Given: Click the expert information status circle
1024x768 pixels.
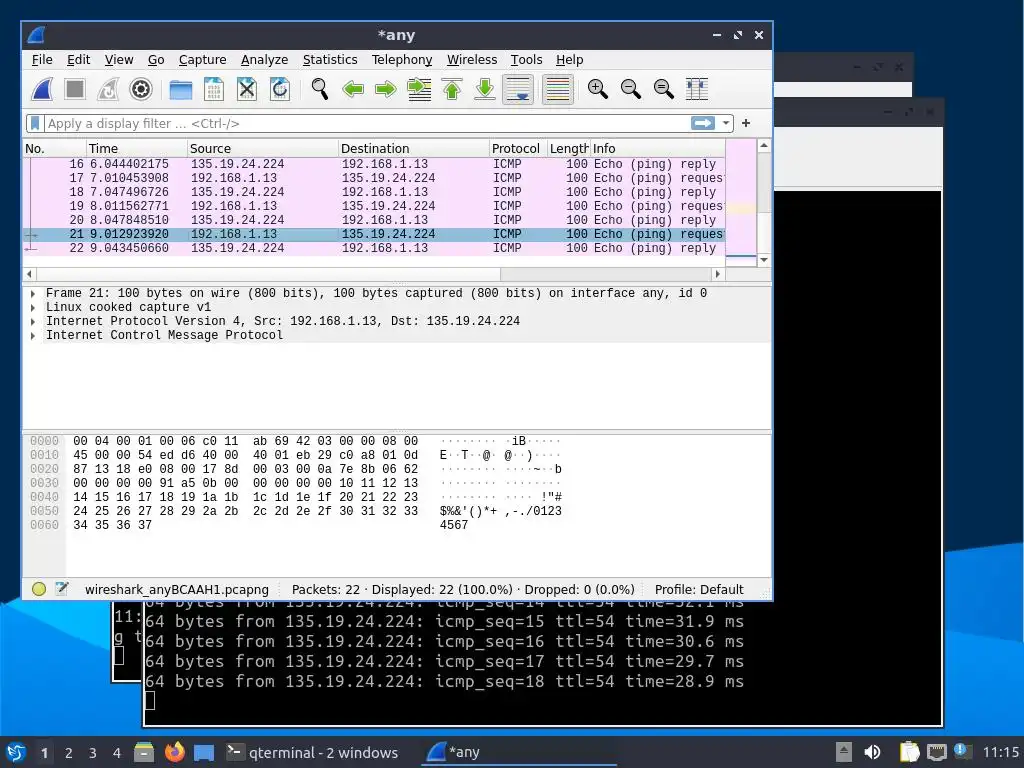Looking at the screenshot, I should tap(39, 589).
